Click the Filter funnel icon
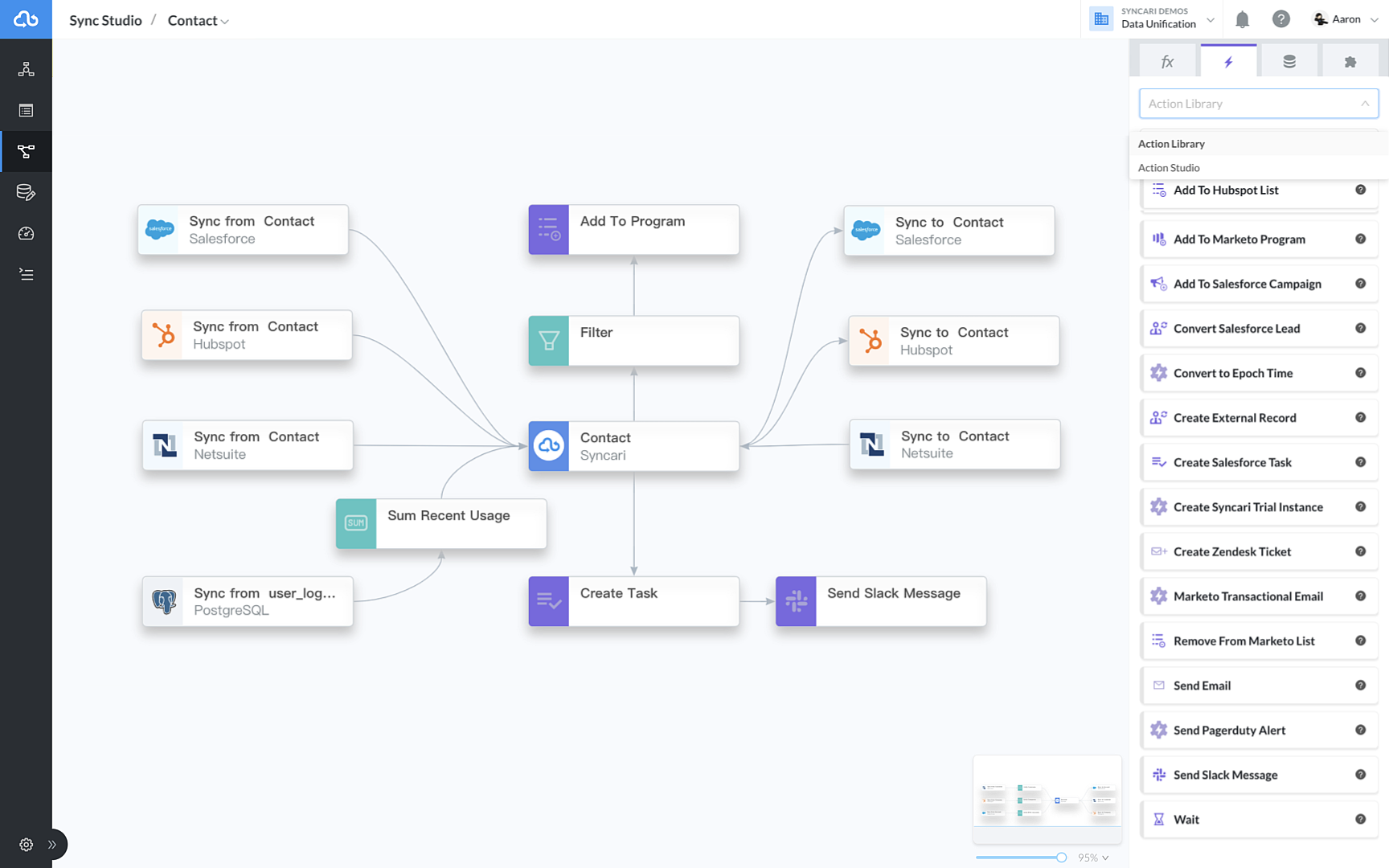 [x=549, y=341]
